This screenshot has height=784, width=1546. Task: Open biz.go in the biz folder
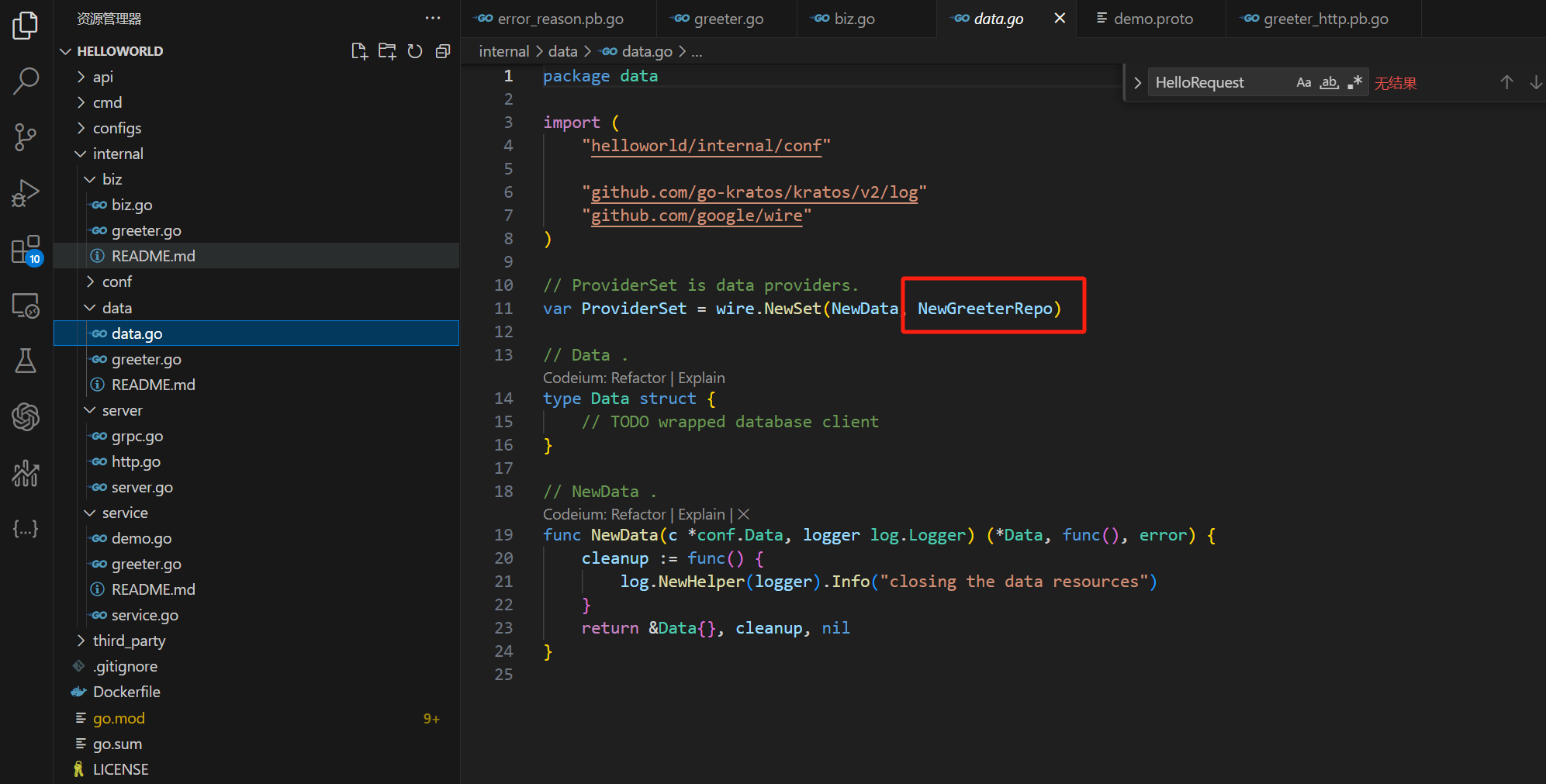(x=256, y=205)
